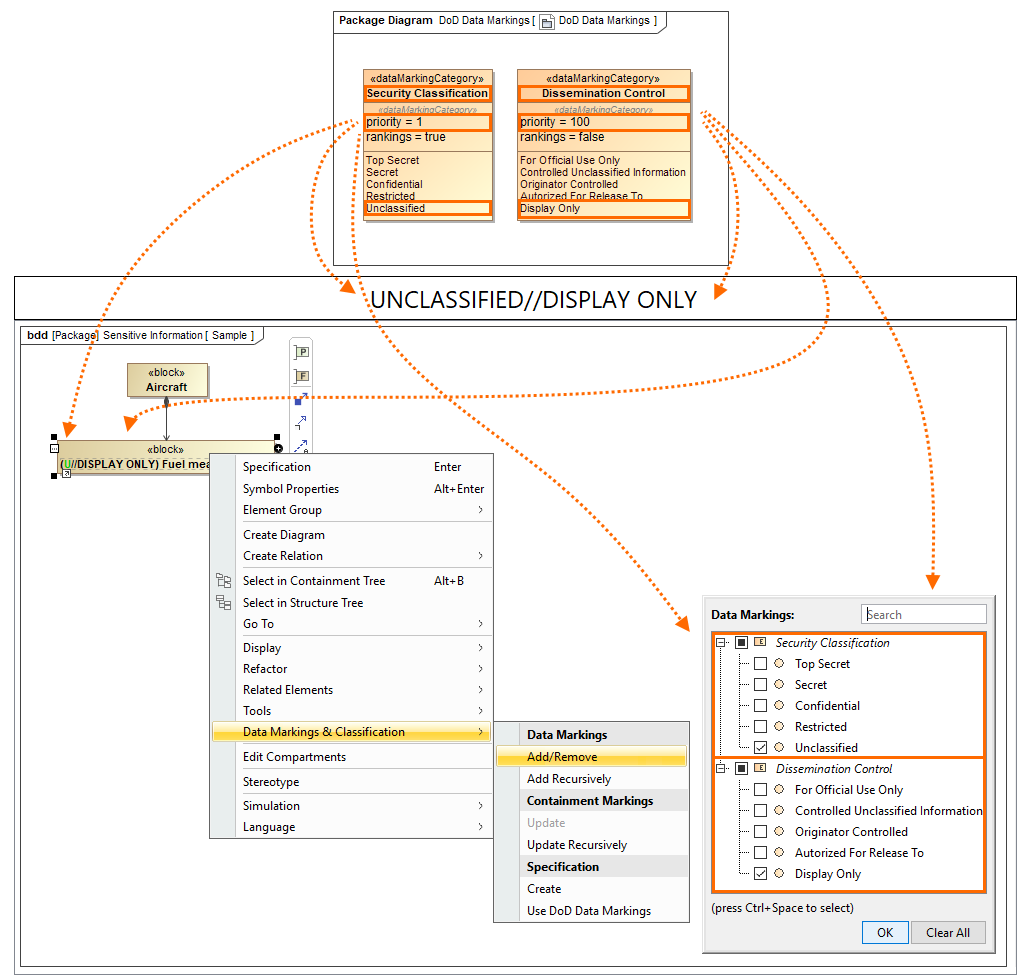Click the literal icon beside For Official Use Only
Screen dimensions: 1031x979
(x=779, y=789)
